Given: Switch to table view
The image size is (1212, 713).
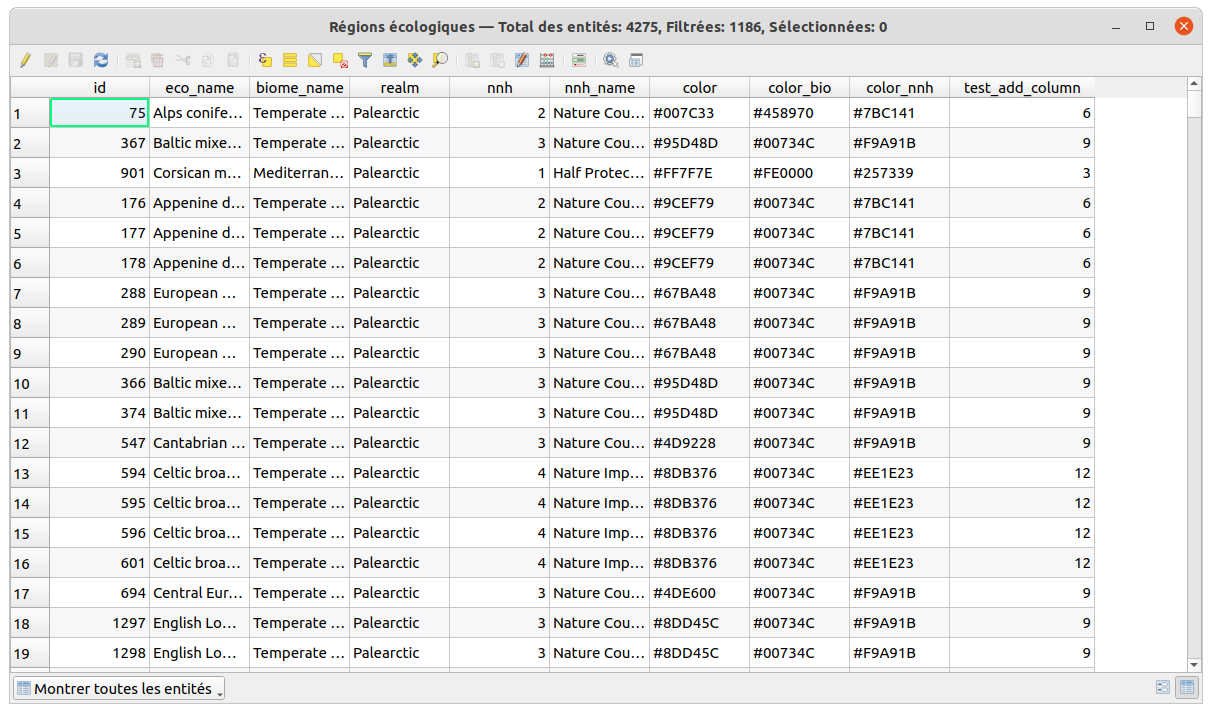Looking at the screenshot, I should [1187, 688].
